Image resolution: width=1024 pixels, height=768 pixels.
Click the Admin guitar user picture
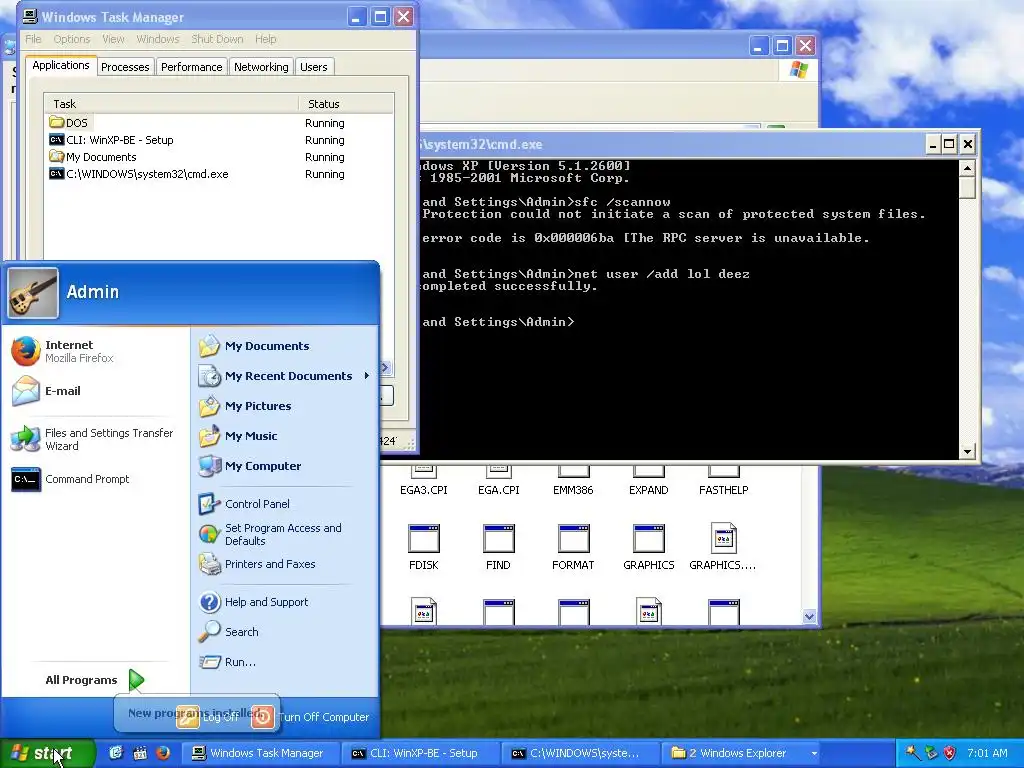33,293
